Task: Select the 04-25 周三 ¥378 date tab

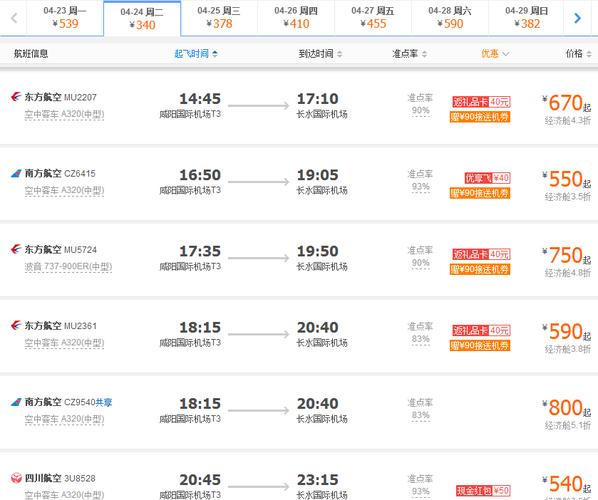Action: (219, 18)
